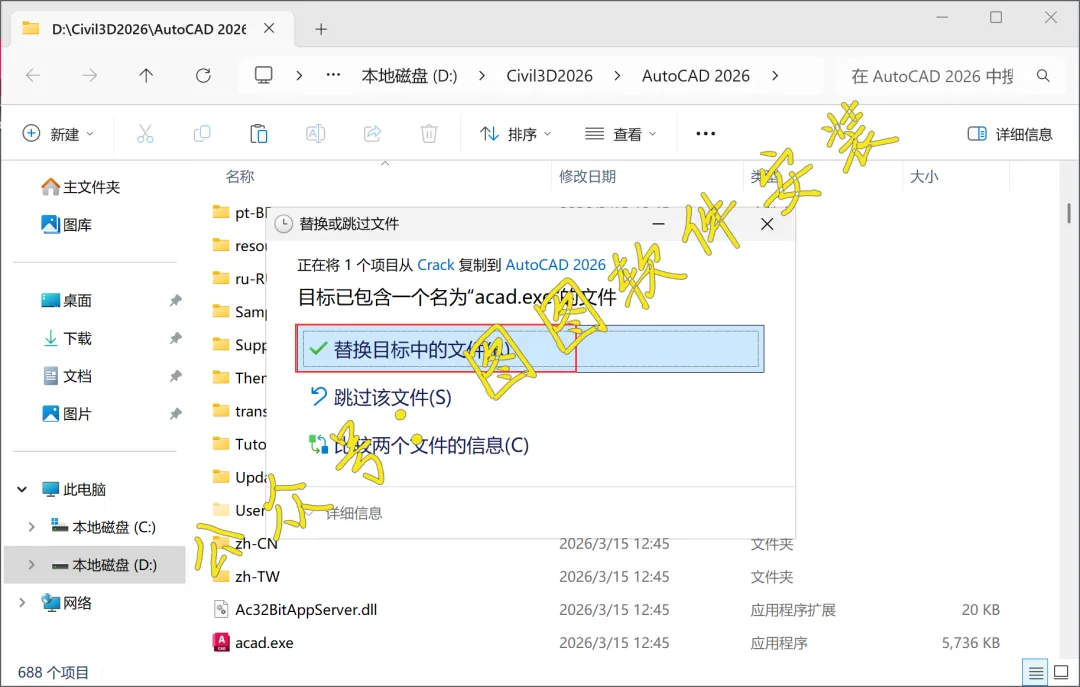Switch to large thumbnails view icon in status bar
This screenshot has width=1080, height=687.
click(x=1061, y=672)
